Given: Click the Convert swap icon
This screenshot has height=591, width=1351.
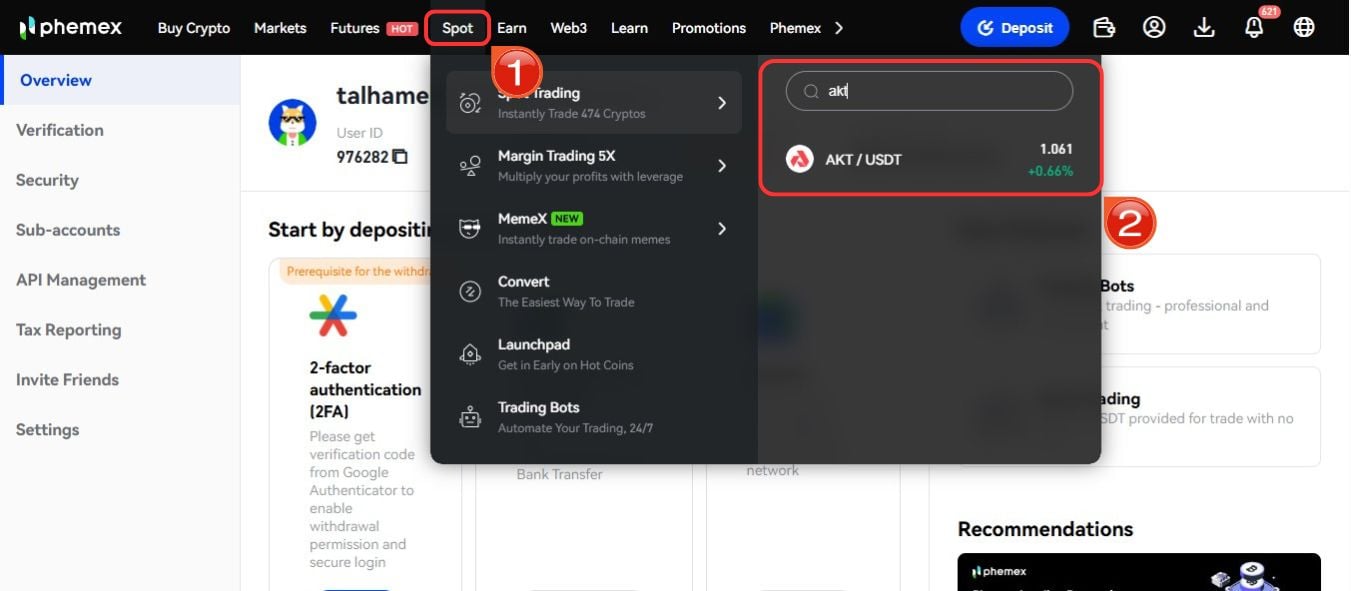Looking at the screenshot, I should [470, 292].
